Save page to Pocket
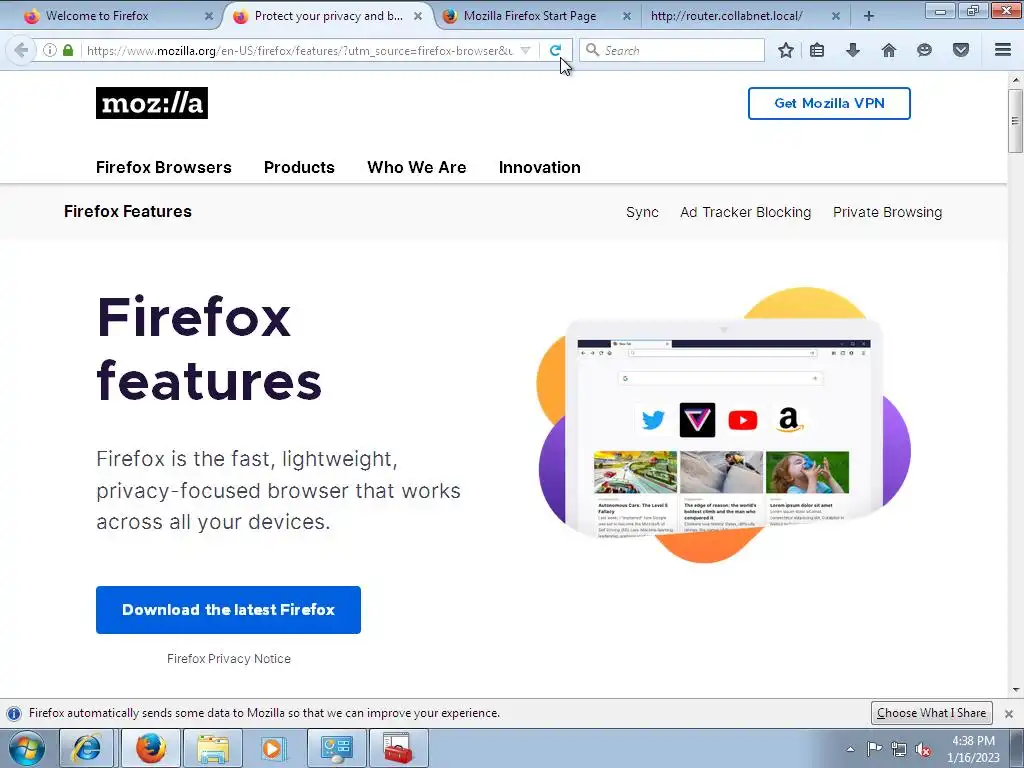The image size is (1024, 768). (961, 50)
